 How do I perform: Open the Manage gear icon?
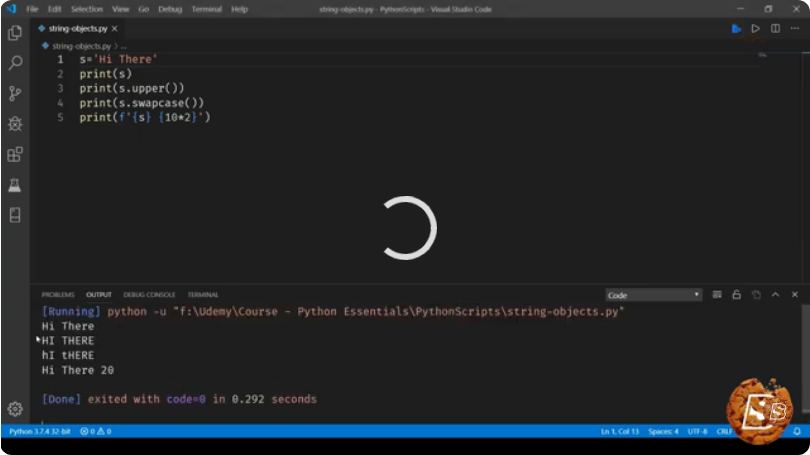click(x=15, y=409)
